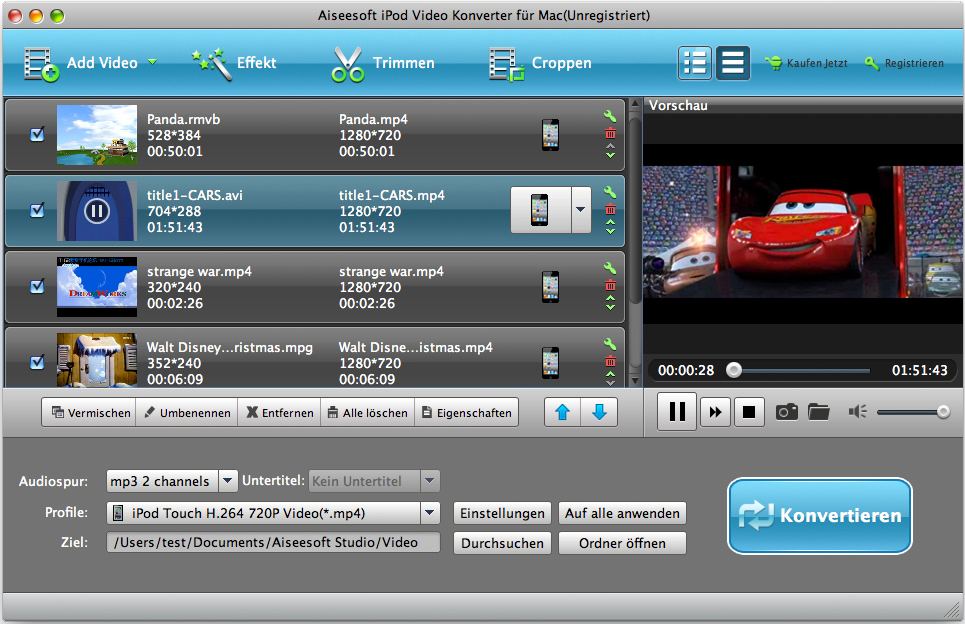This screenshot has width=965, height=624.
Task: Click iPod device icon in Panda row
Action: click(550, 135)
